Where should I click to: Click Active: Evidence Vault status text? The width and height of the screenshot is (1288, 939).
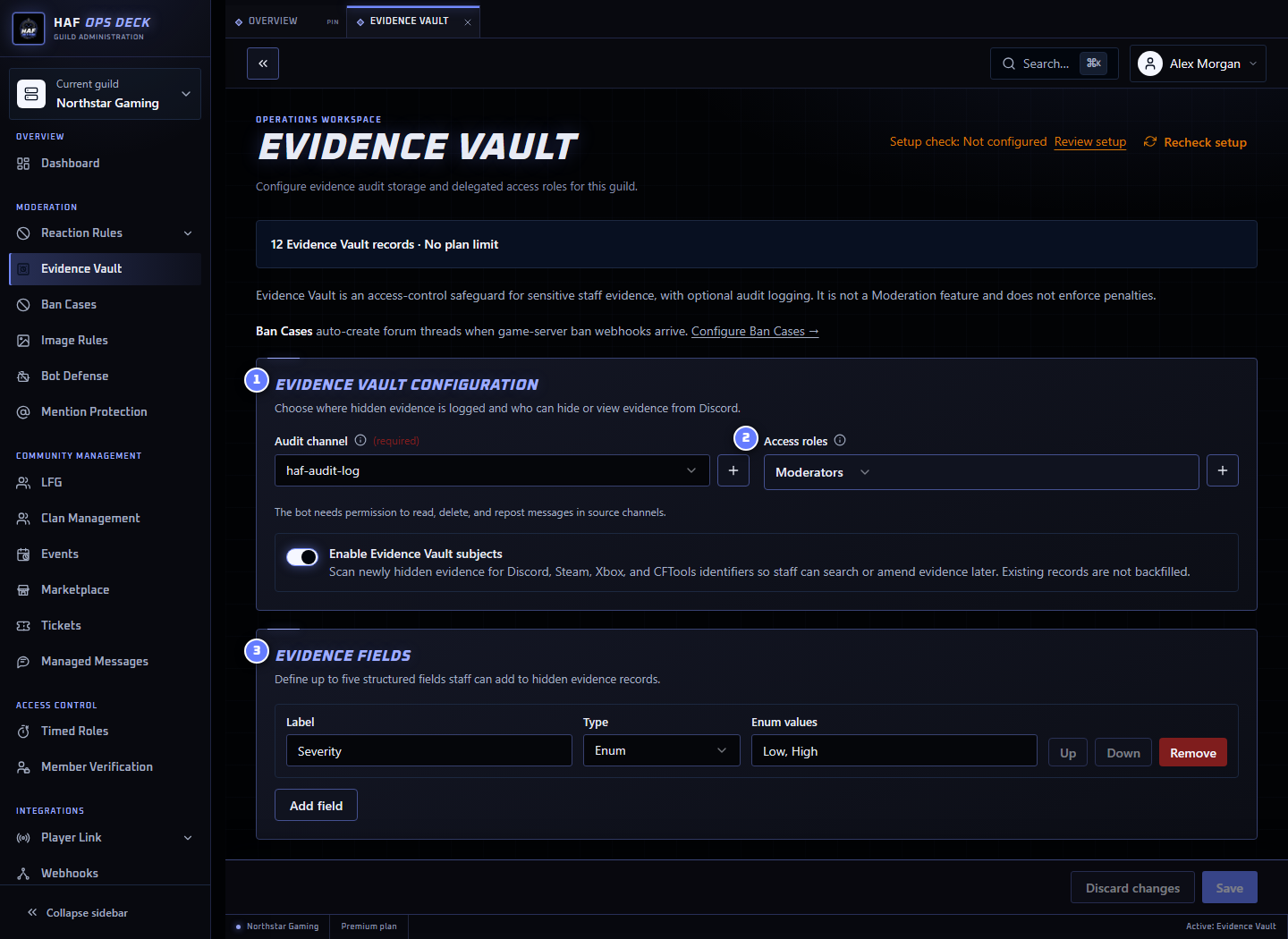(1231, 926)
